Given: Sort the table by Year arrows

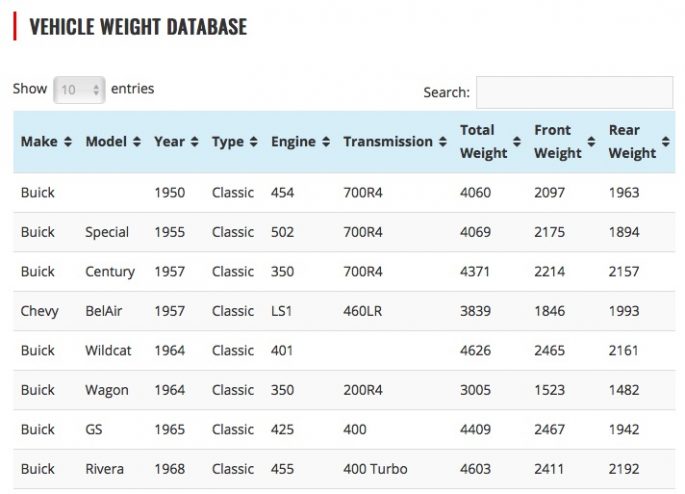Looking at the screenshot, I should point(195,142).
